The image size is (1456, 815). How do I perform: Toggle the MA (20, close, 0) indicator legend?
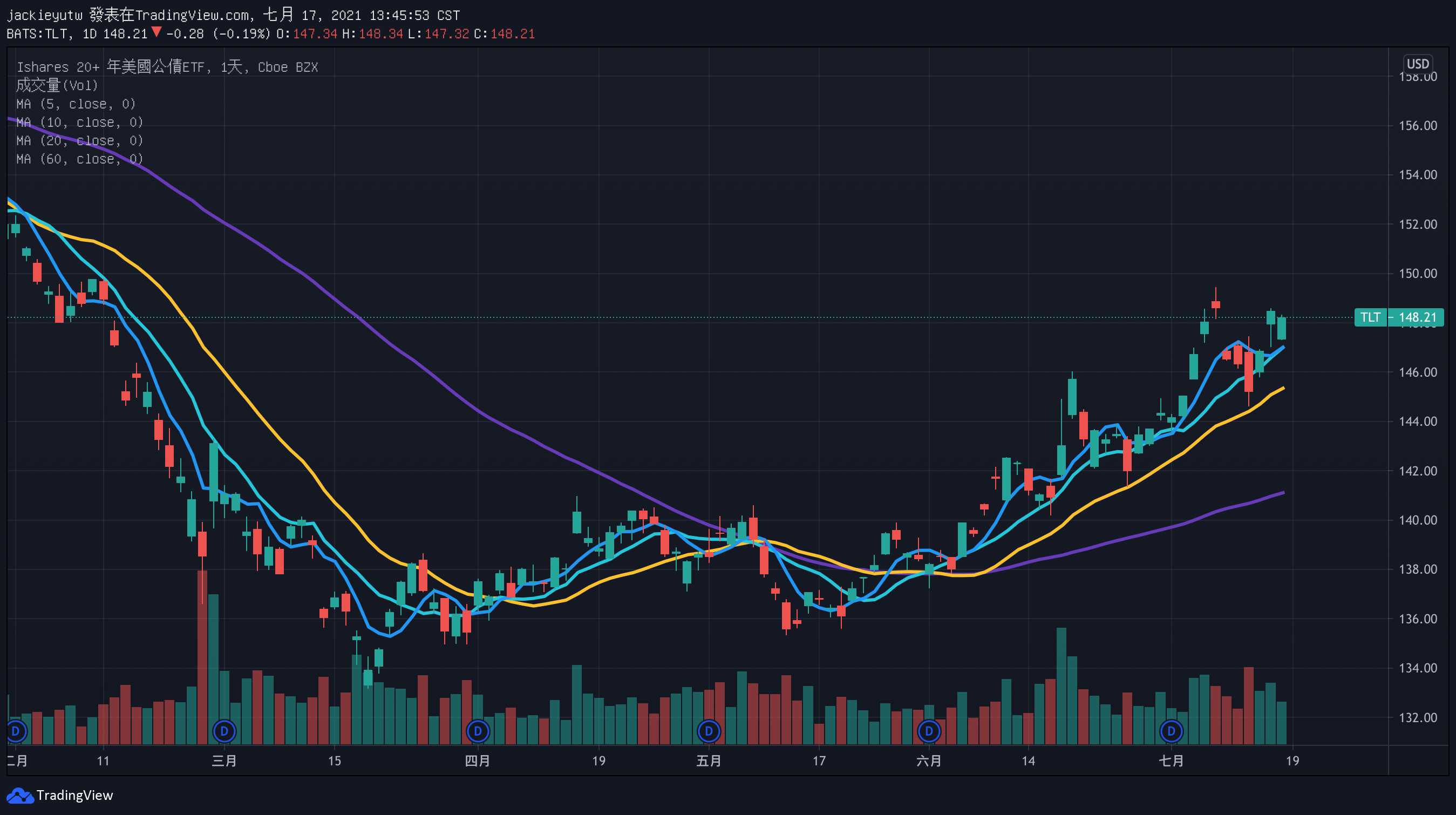(x=79, y=141)
